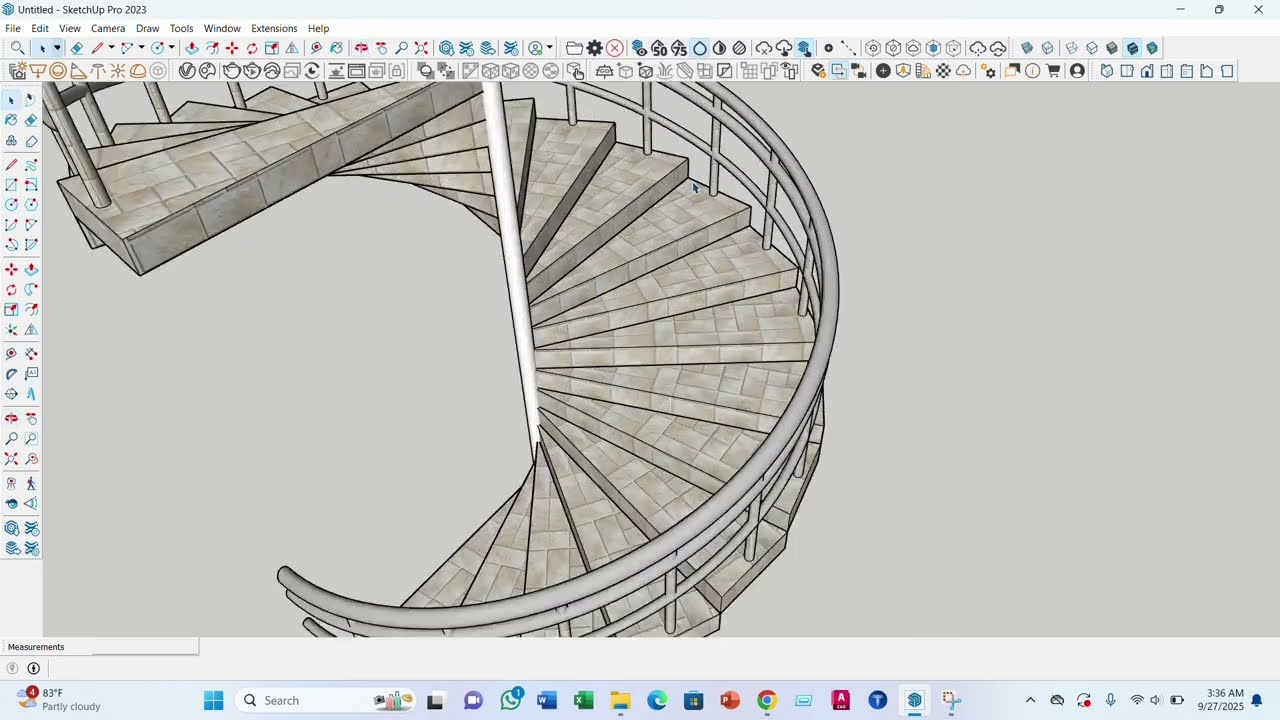1280x720 pixels.
Task: Open the Extensions menu
Action: (x=274, y=28)
